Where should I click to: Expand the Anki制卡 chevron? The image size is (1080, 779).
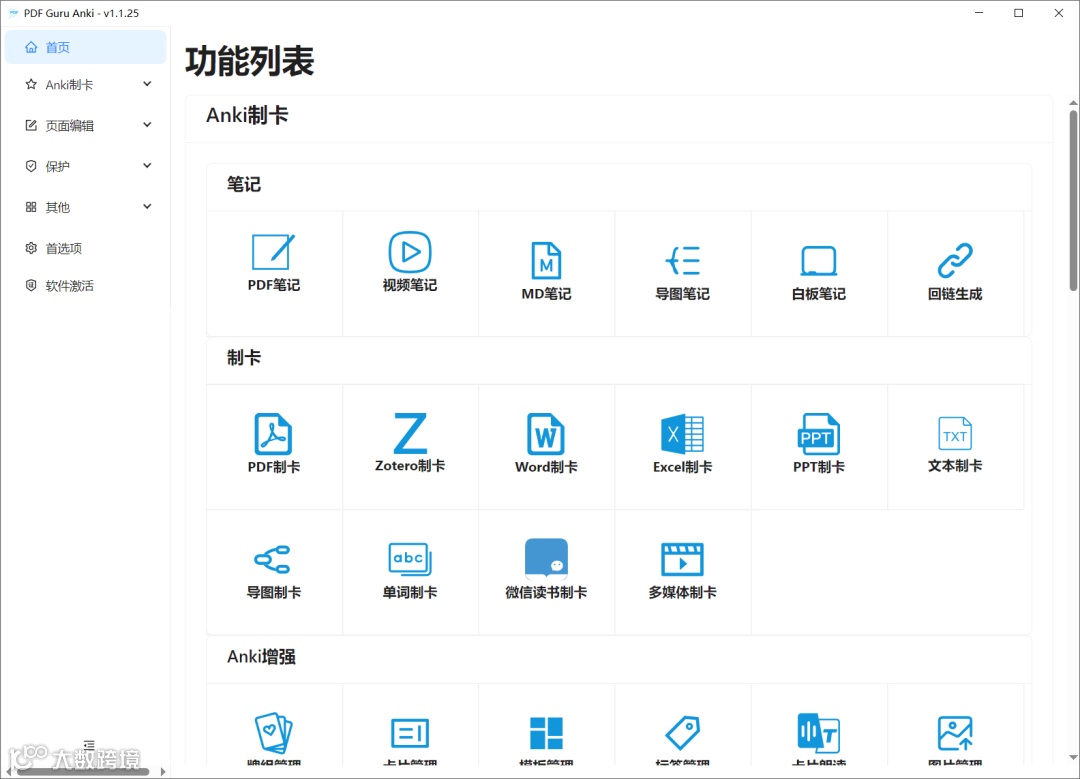(147, 84)
